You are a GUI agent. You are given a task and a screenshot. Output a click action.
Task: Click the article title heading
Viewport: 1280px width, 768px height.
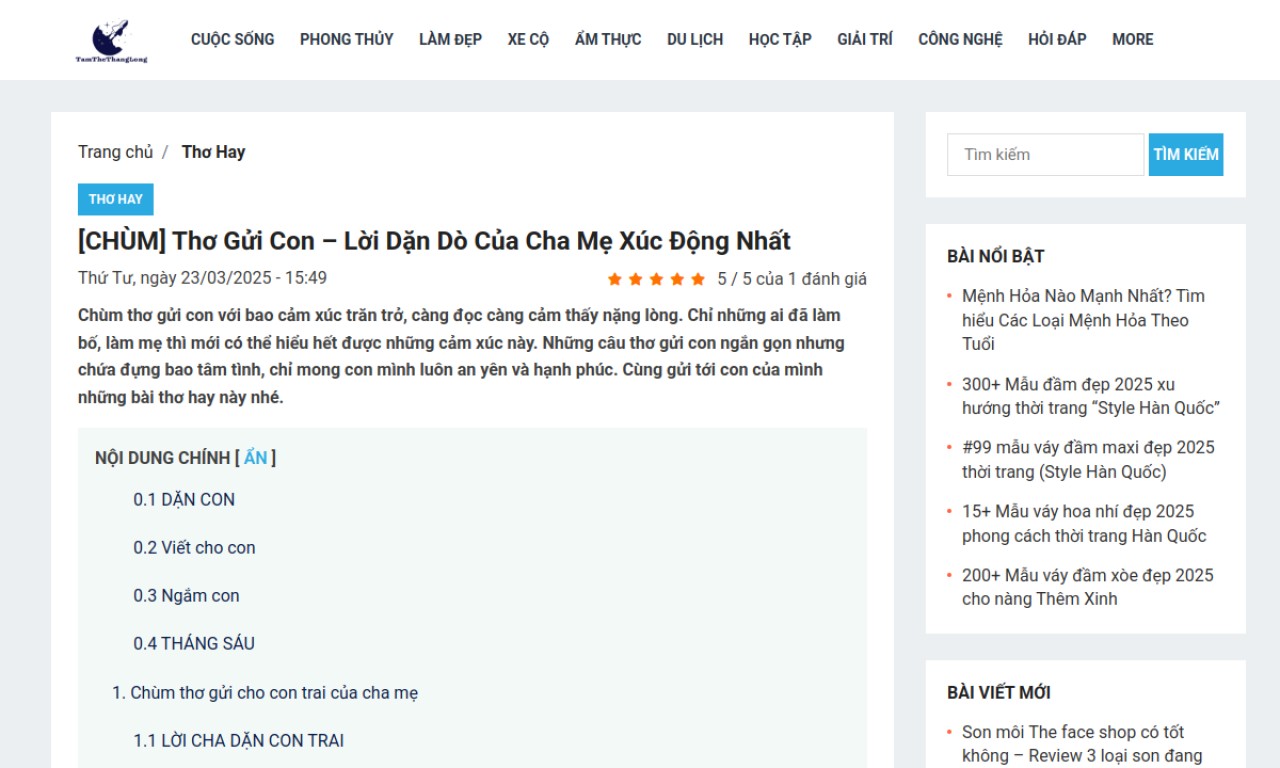pyautogui.click(x=434, y=241)
